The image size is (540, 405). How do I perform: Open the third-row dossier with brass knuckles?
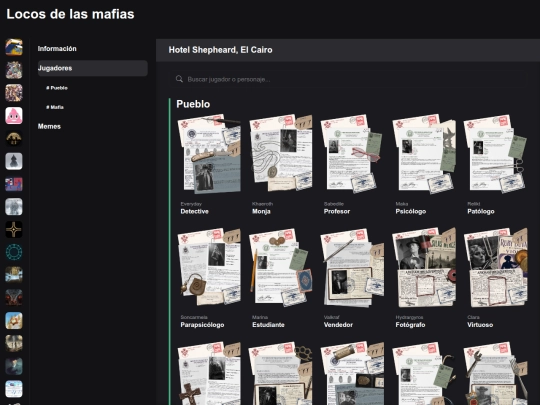[281, 373]
